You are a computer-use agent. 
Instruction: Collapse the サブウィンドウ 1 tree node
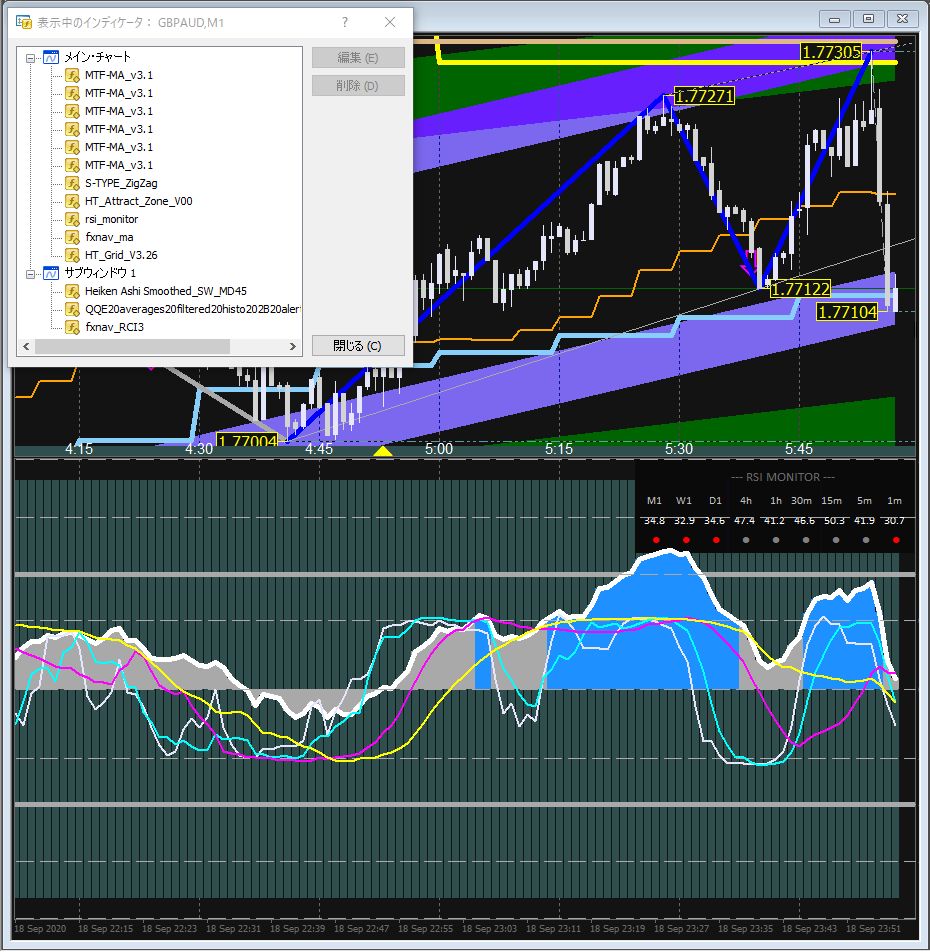(32, 273)
